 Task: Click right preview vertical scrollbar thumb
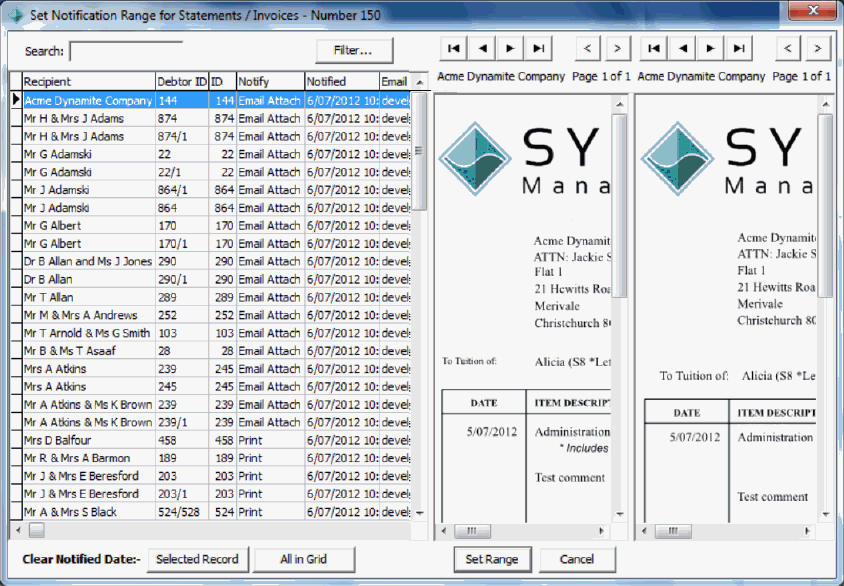tap(826, 205)
